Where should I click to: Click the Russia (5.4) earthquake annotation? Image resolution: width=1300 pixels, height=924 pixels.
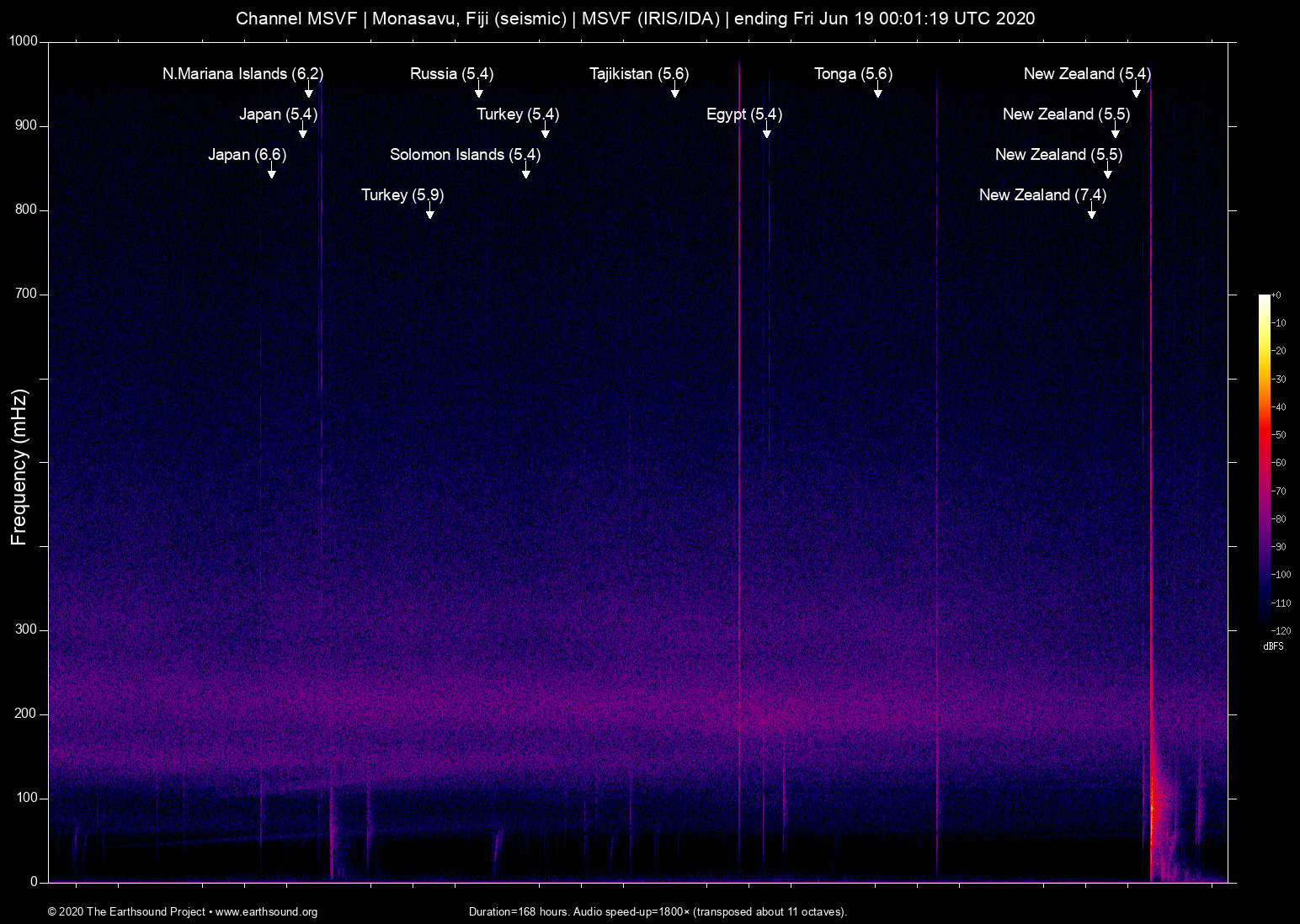point(450,74)
